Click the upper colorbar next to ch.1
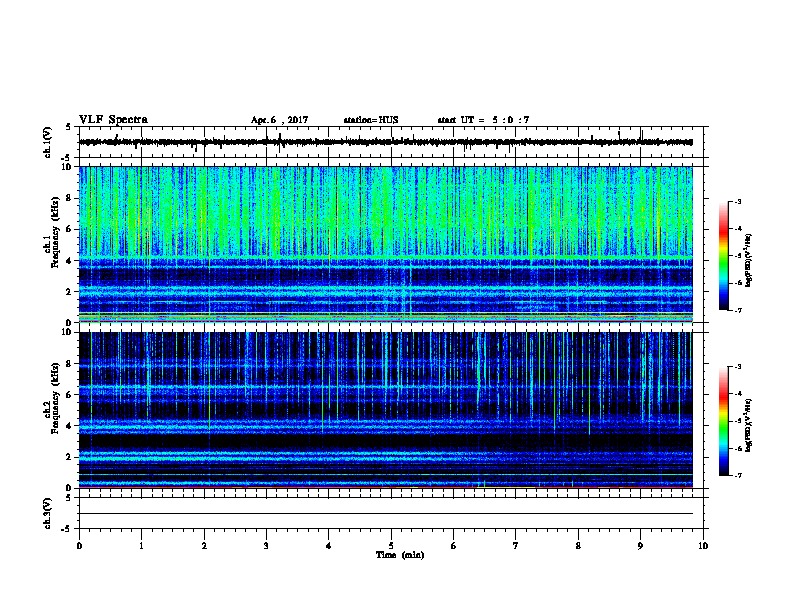 click(724, 256)
